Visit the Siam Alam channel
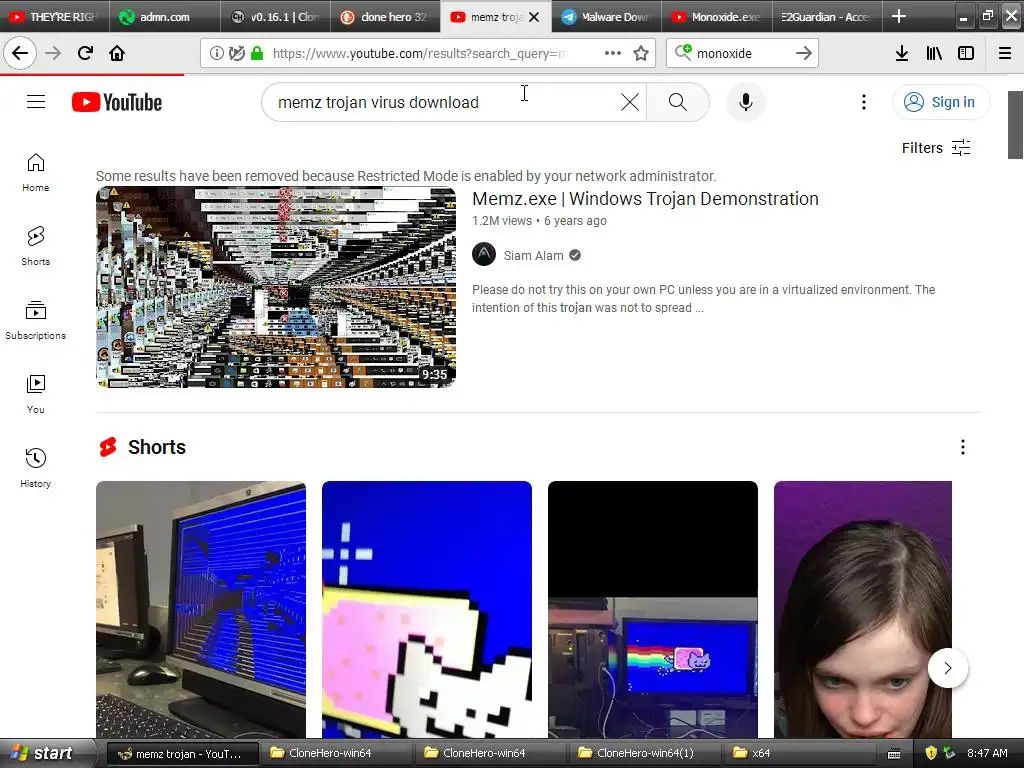Viewport: 1024px width, 768px height. pos(534,255)
